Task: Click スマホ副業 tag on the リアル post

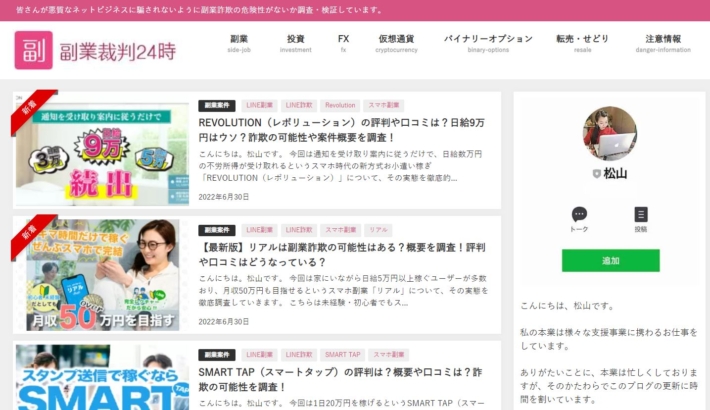Action: 341,230
